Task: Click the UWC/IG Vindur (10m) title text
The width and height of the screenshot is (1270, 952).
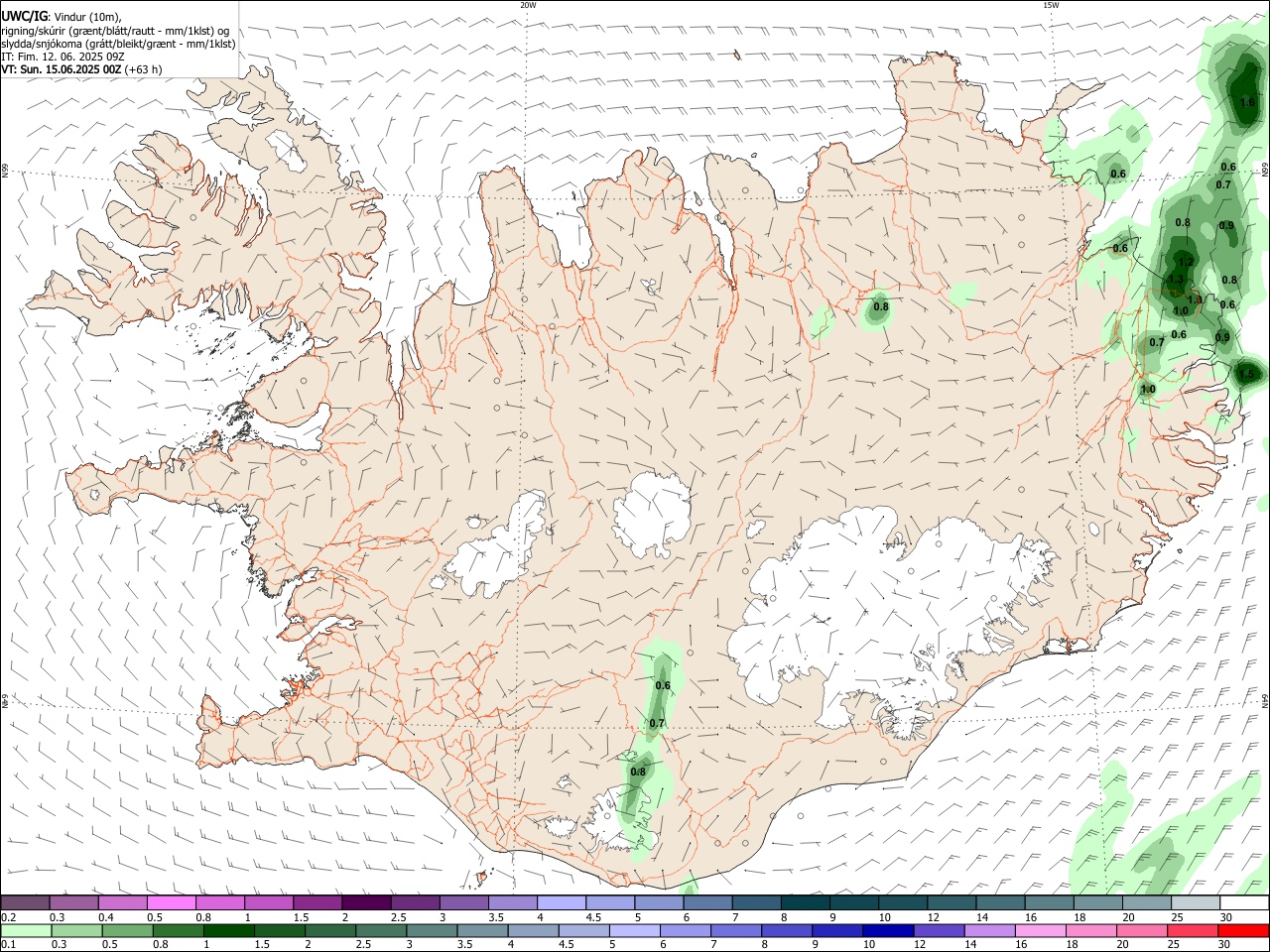Action: pyautogui.click(x=61, y=17)
